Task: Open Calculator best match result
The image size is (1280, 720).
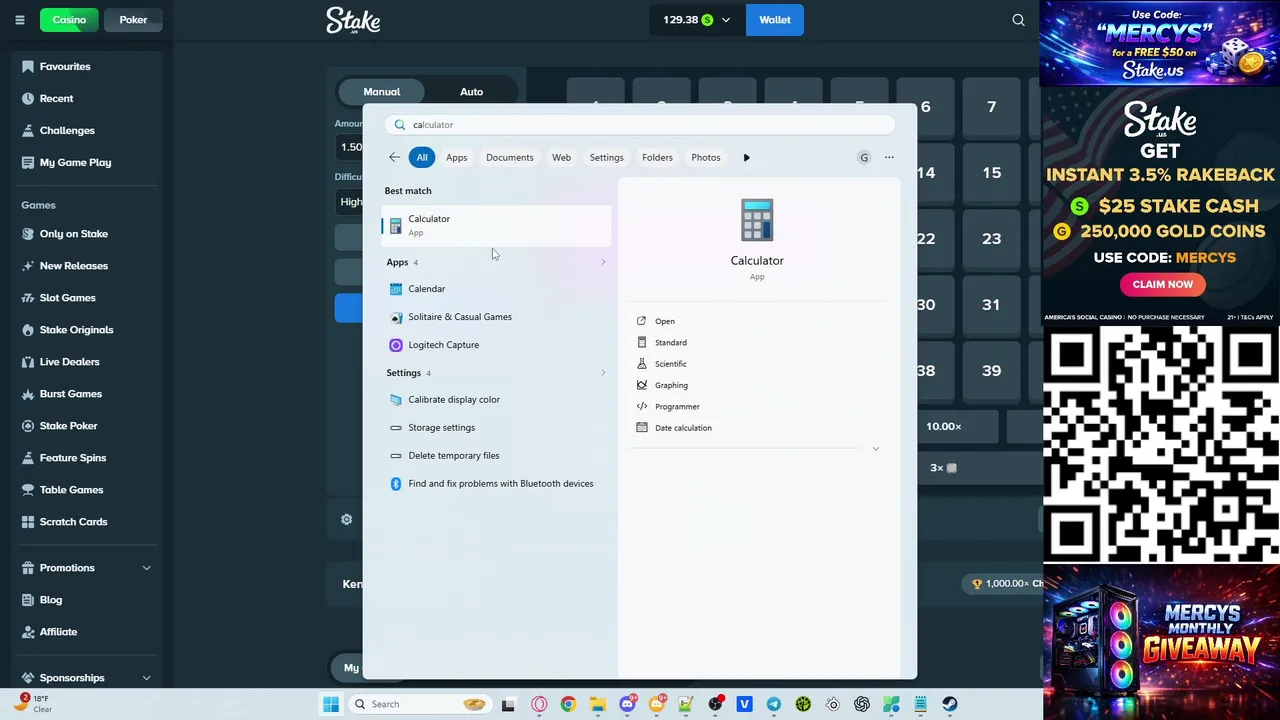Action: pos(496,225)
